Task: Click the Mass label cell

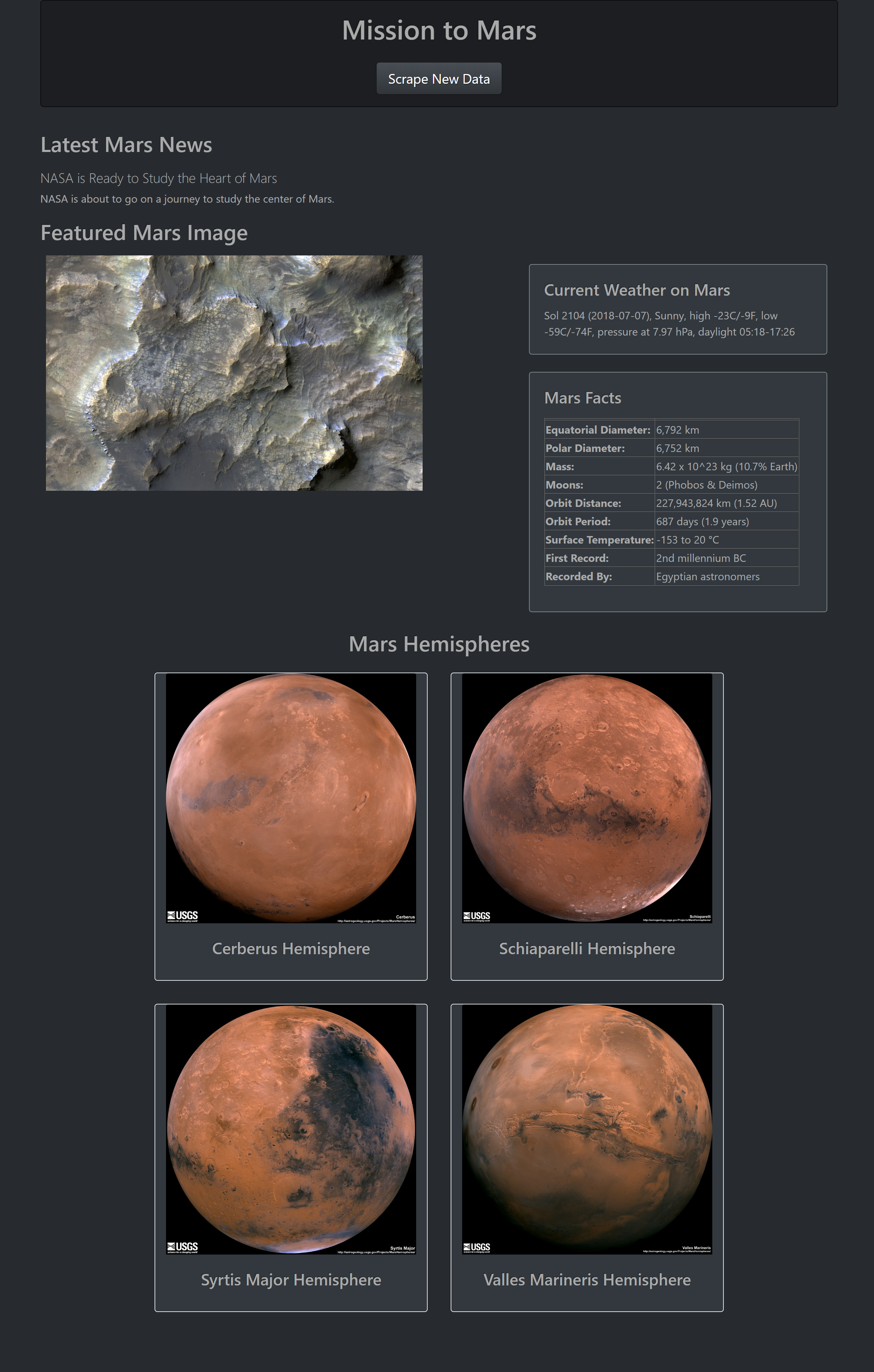Action: click(x=599, y=466)
